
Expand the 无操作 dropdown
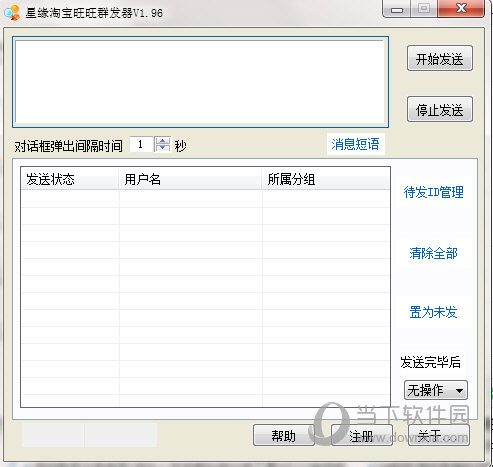point(436,390)
